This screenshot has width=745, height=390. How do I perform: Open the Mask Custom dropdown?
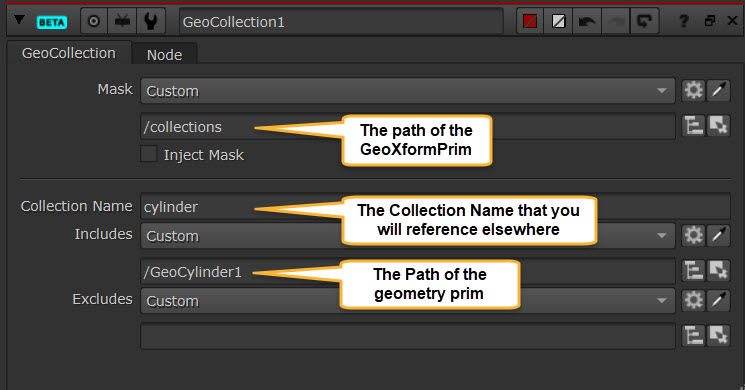(407, 91)
